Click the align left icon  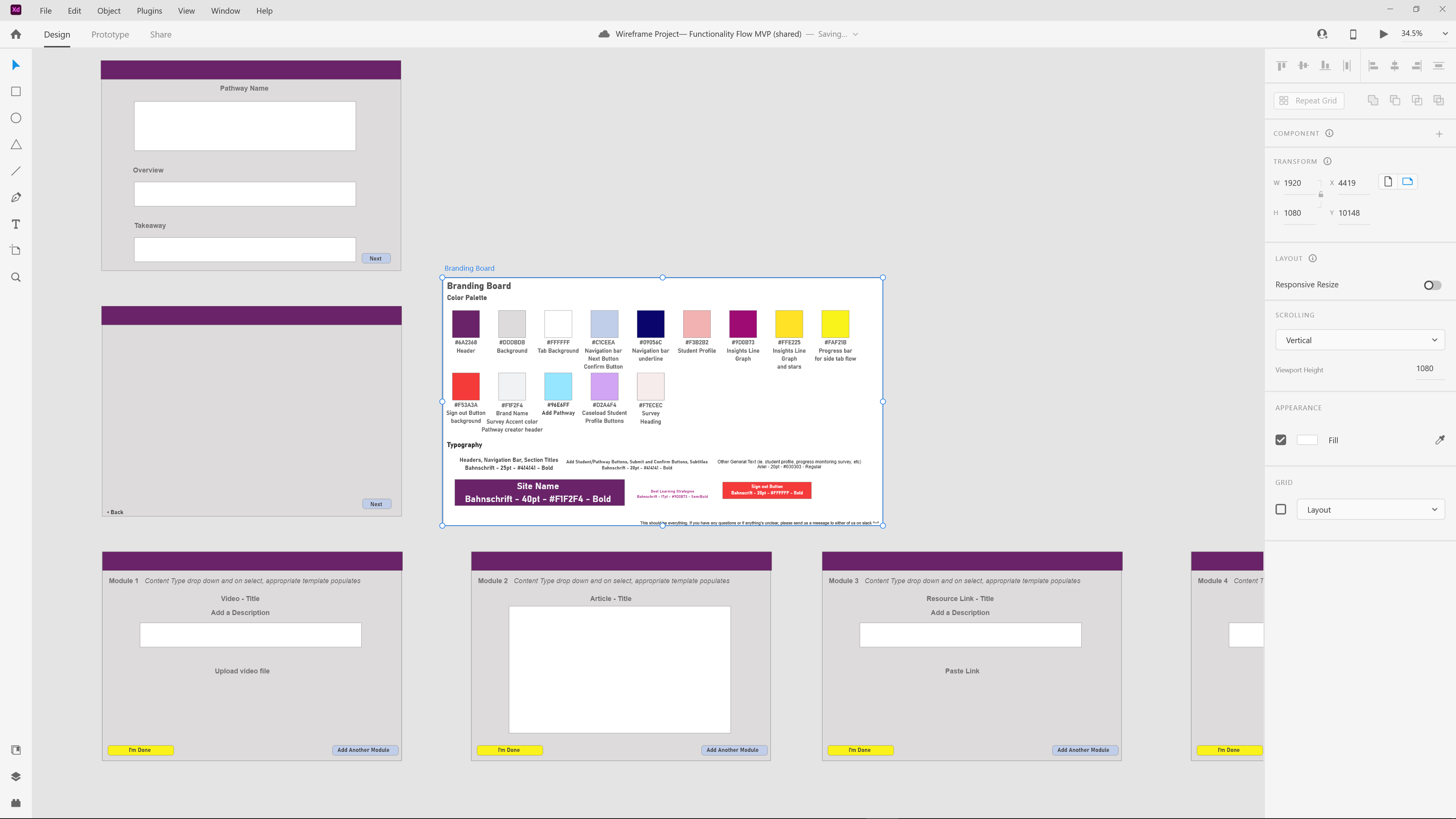click(1373, 66)
